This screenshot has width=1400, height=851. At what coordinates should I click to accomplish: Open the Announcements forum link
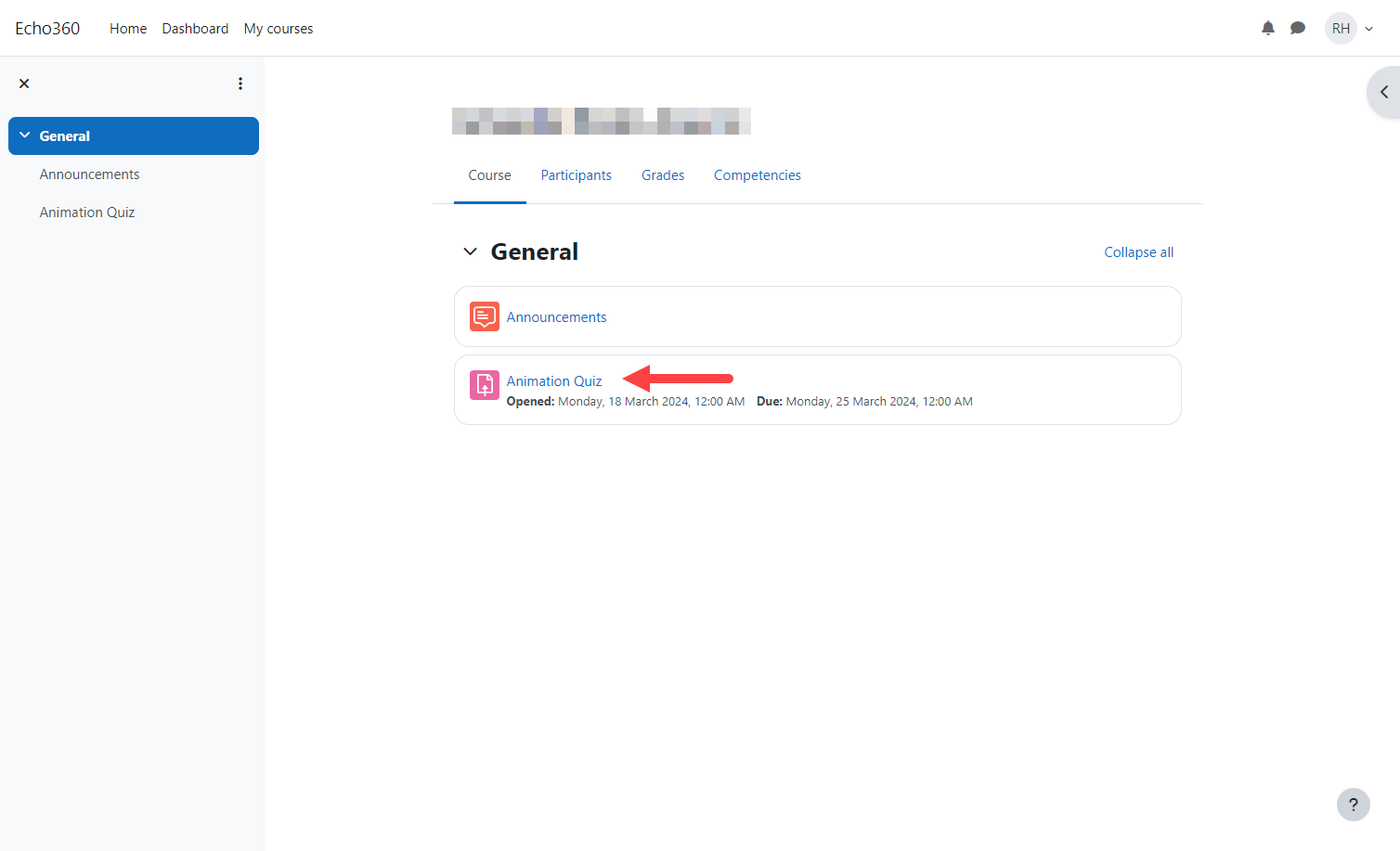click(x=556, y=317)
